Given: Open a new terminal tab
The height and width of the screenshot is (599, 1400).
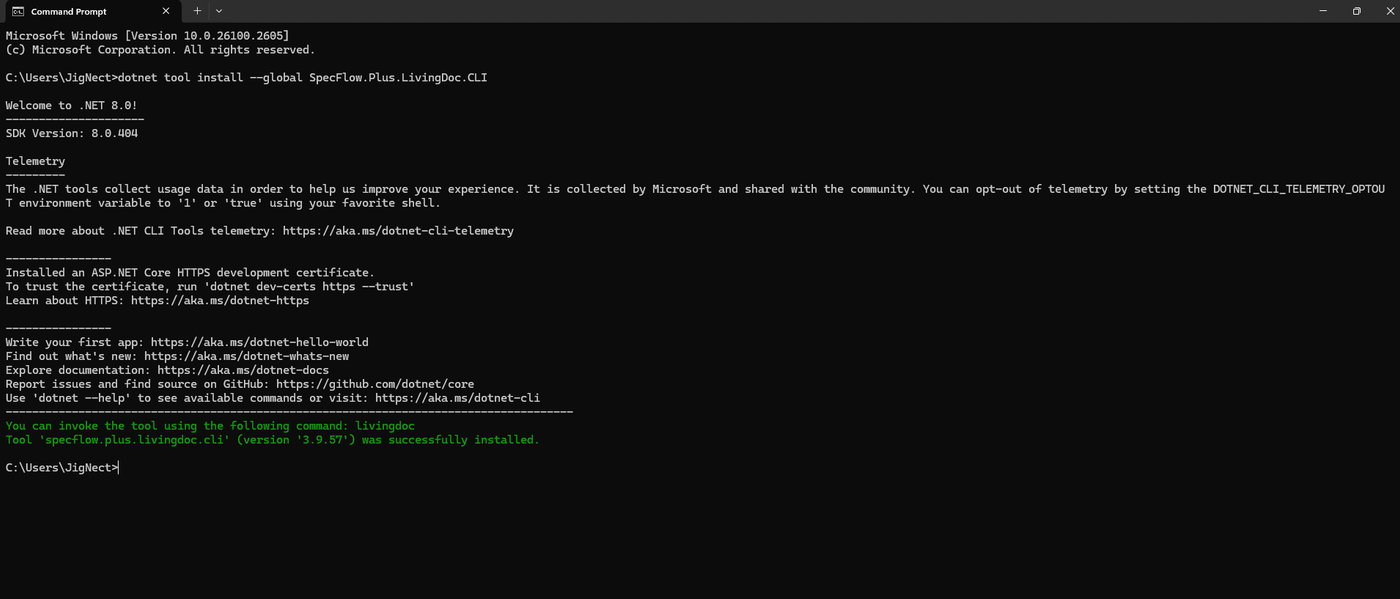Looking at the screenshot, I should (x=197, y=11).
